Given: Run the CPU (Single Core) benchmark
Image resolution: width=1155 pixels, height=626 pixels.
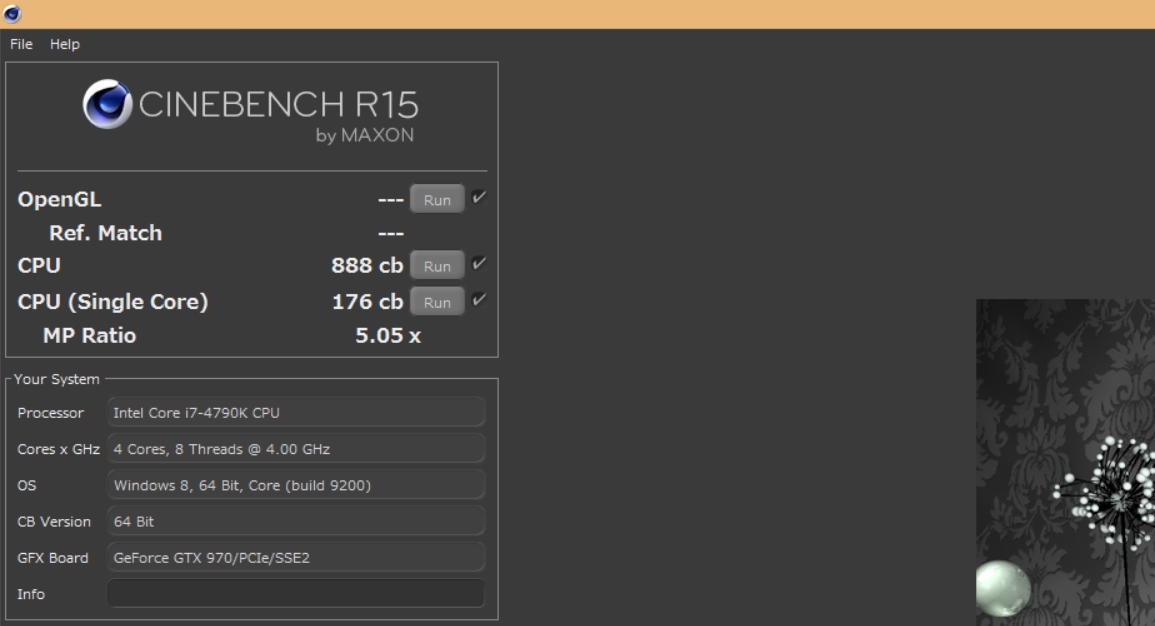Looking at the screenshot, I should [x=437, y=302].
